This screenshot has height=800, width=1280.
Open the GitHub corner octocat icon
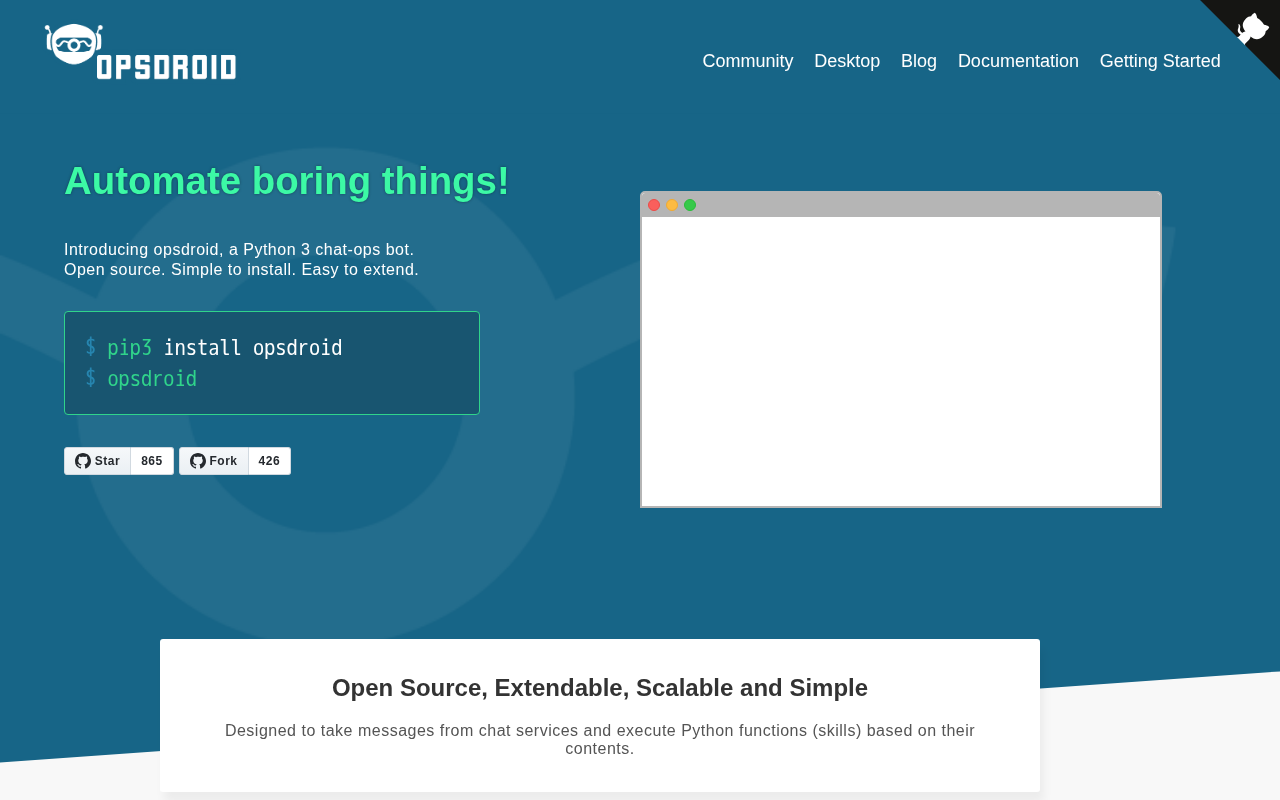1251,28
